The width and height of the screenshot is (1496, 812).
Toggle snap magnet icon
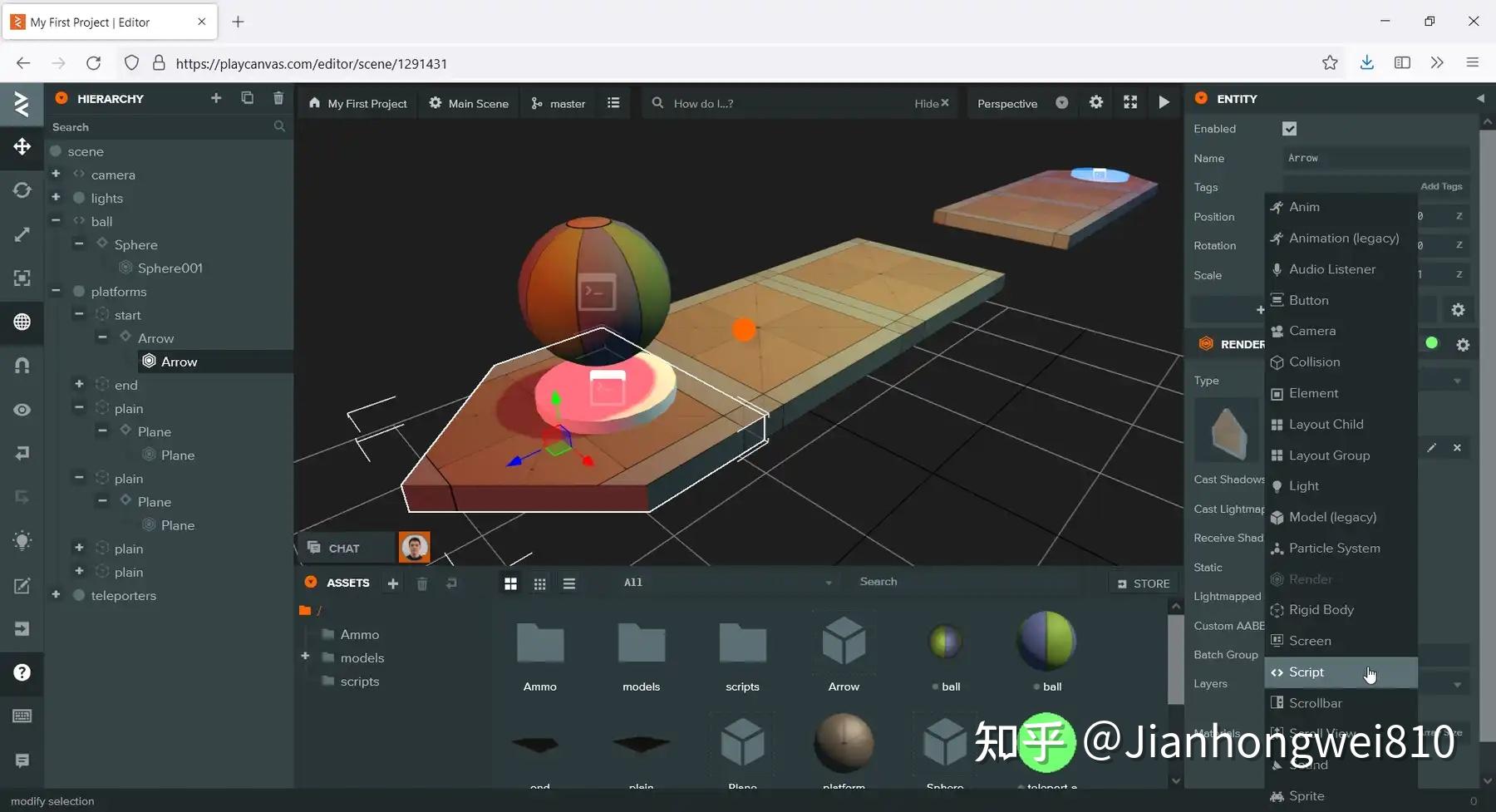[22, 365]
